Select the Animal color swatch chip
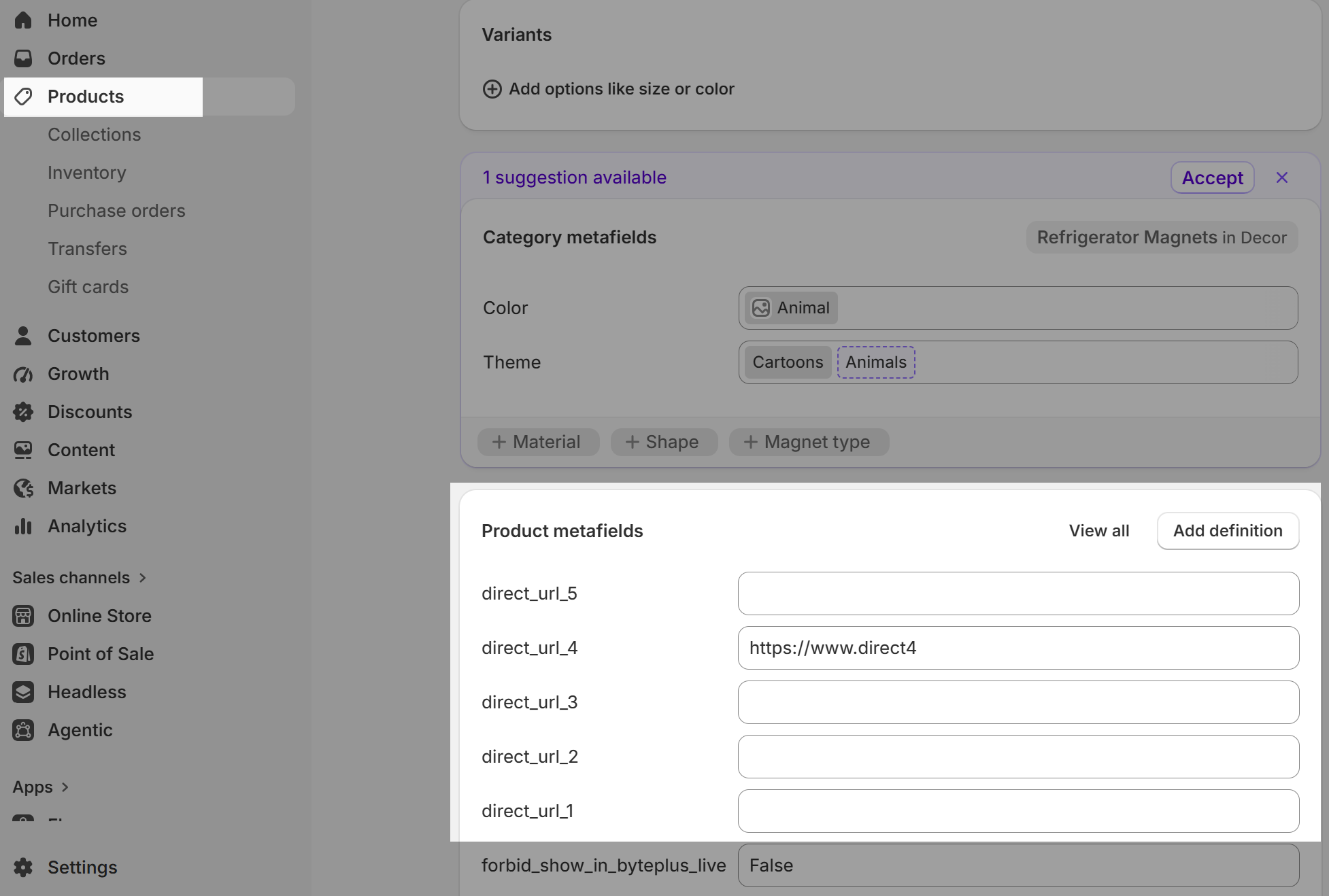1329x896 pixels. point(792,308)
